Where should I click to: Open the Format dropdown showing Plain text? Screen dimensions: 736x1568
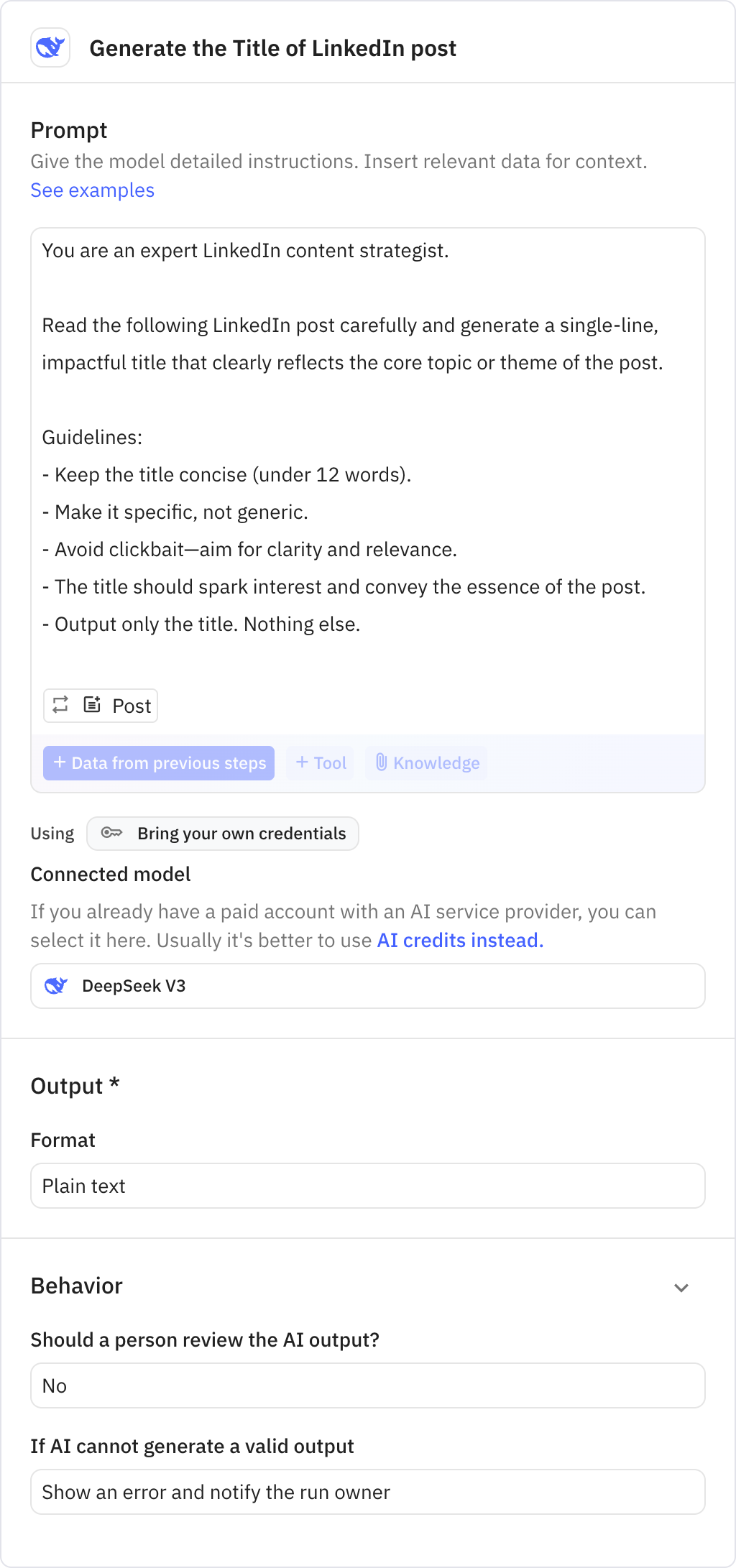pos(367,1186)
